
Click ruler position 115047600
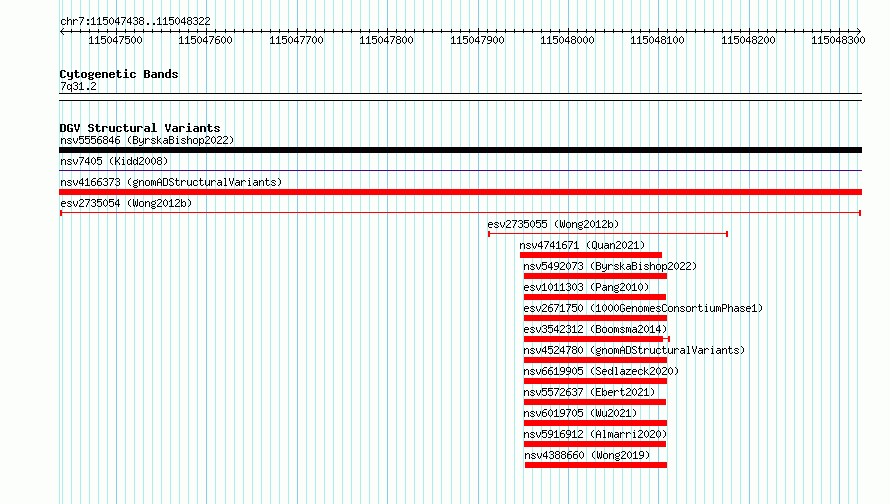click(x=205, y=40)
